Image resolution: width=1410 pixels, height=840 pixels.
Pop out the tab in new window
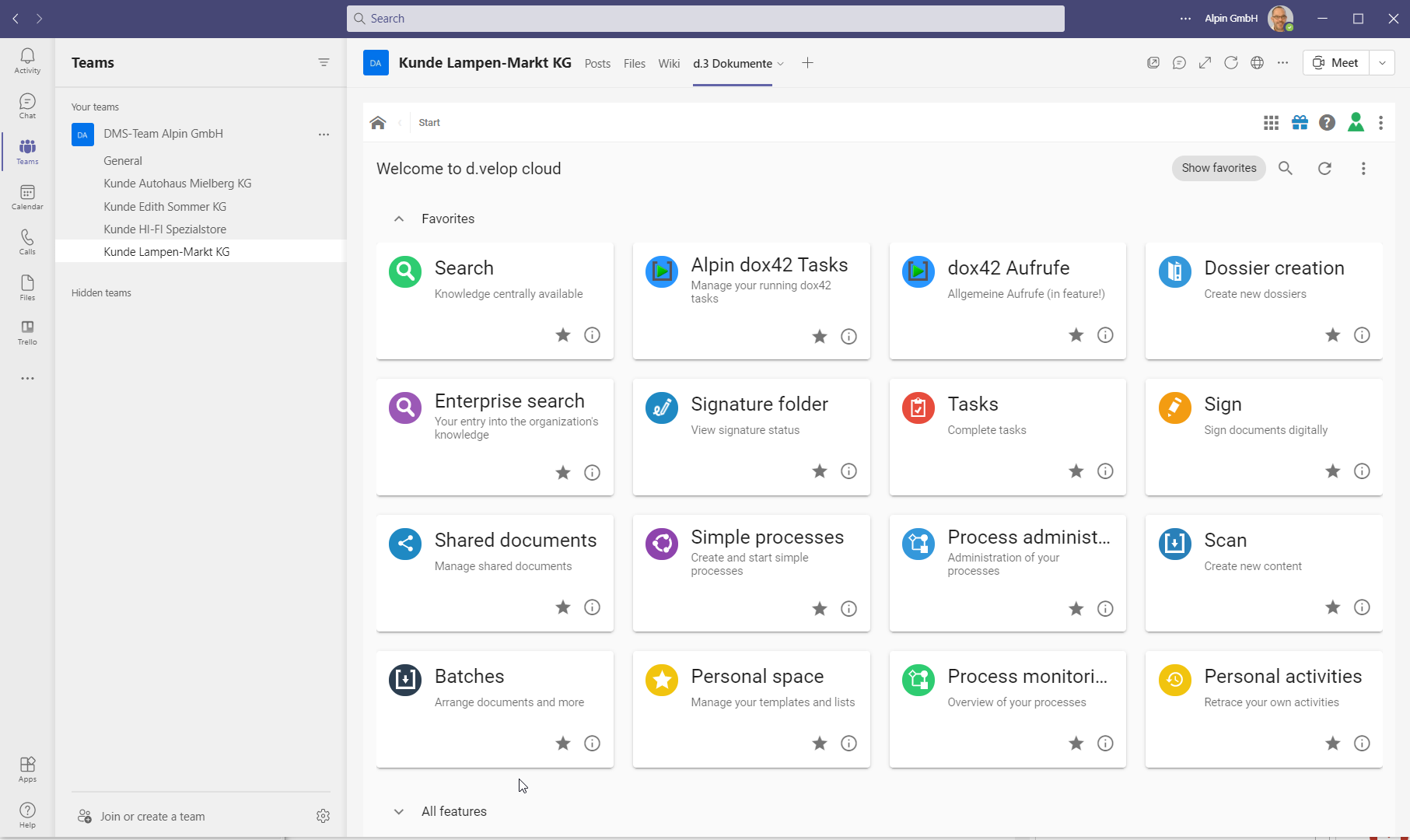pyautogui.click(x=1153, y=63)
